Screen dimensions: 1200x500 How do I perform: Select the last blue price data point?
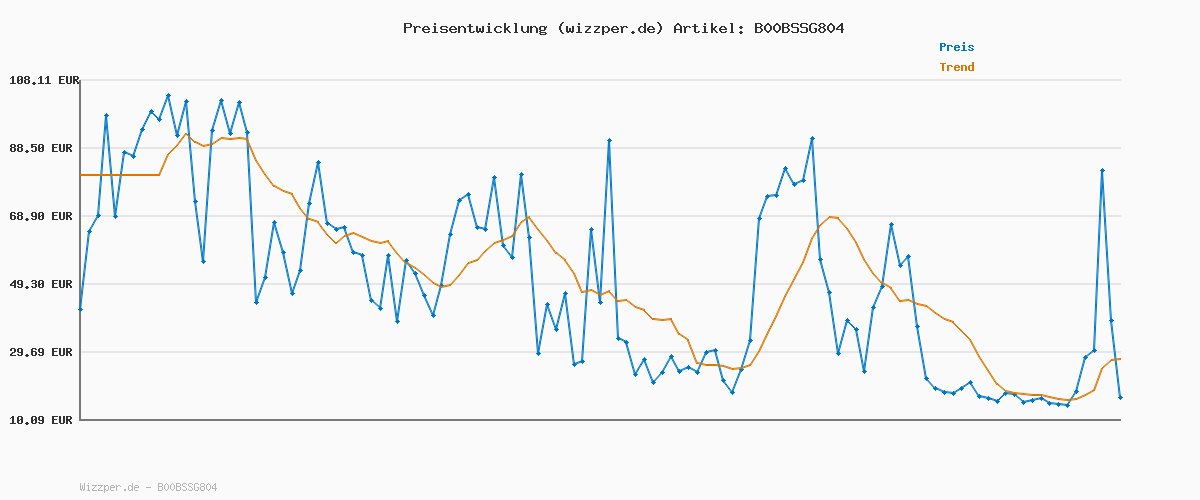pos(1120,397)
